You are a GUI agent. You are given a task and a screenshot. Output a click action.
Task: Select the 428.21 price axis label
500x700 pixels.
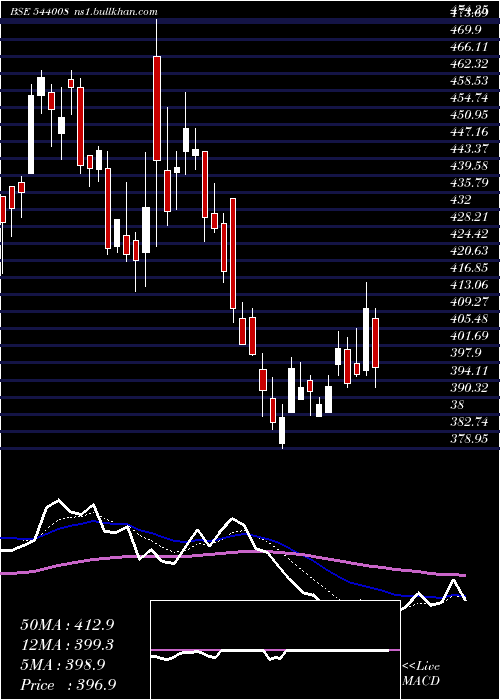(469, 217)
